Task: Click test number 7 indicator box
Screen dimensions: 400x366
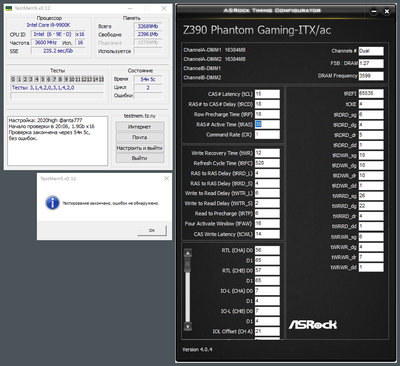Action: coord(54,79)
